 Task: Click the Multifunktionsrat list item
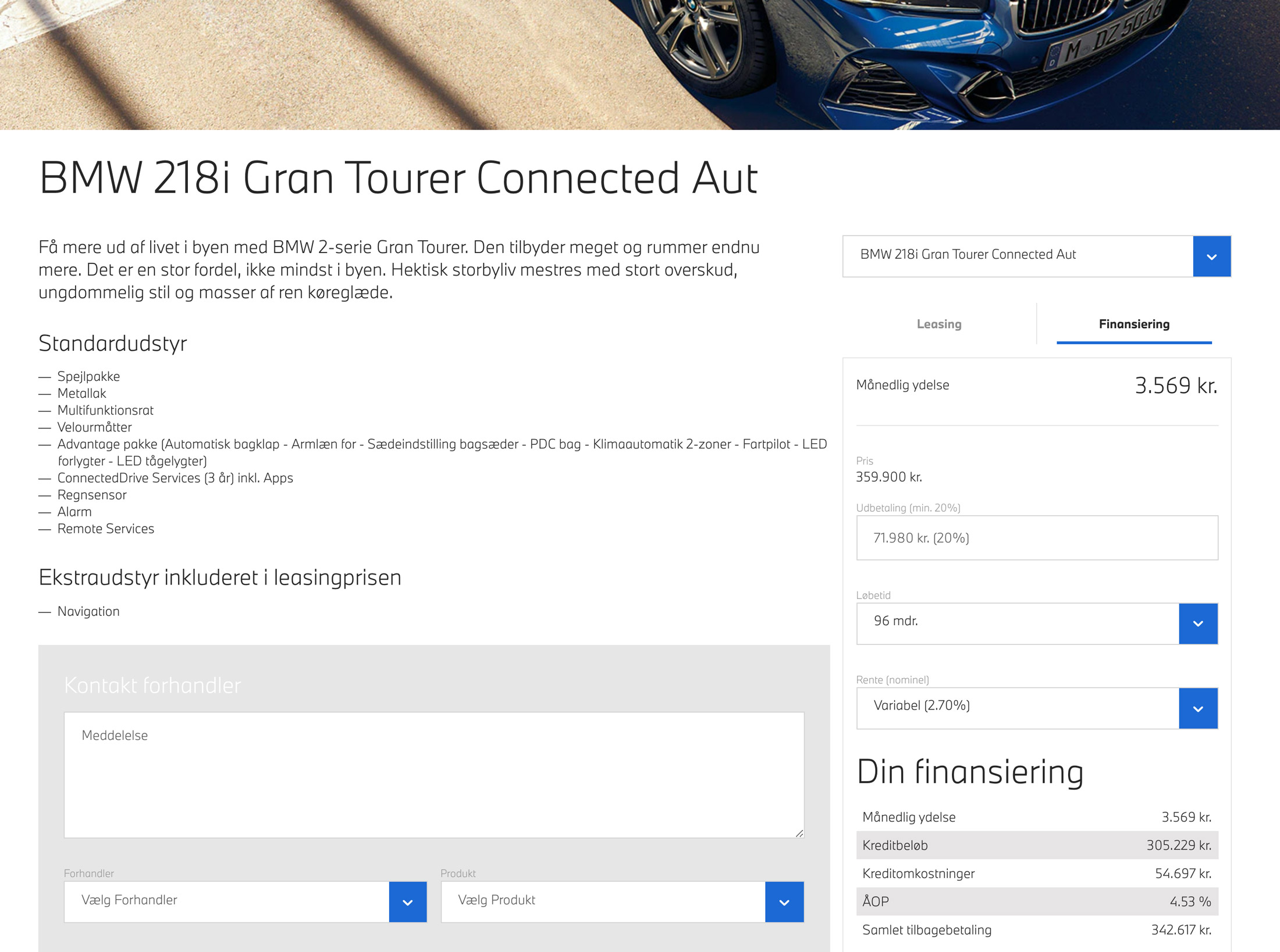pos(105,410)
